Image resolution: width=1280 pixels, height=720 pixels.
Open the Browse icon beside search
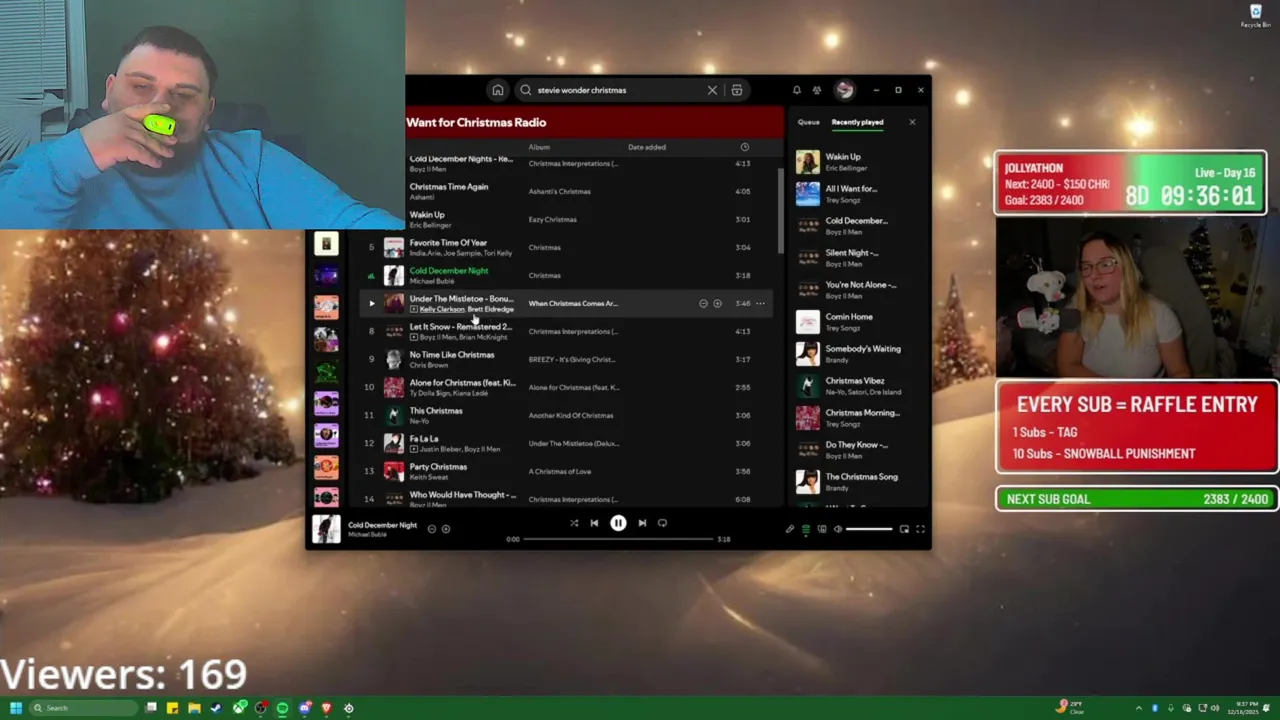[x=737, y=90]
